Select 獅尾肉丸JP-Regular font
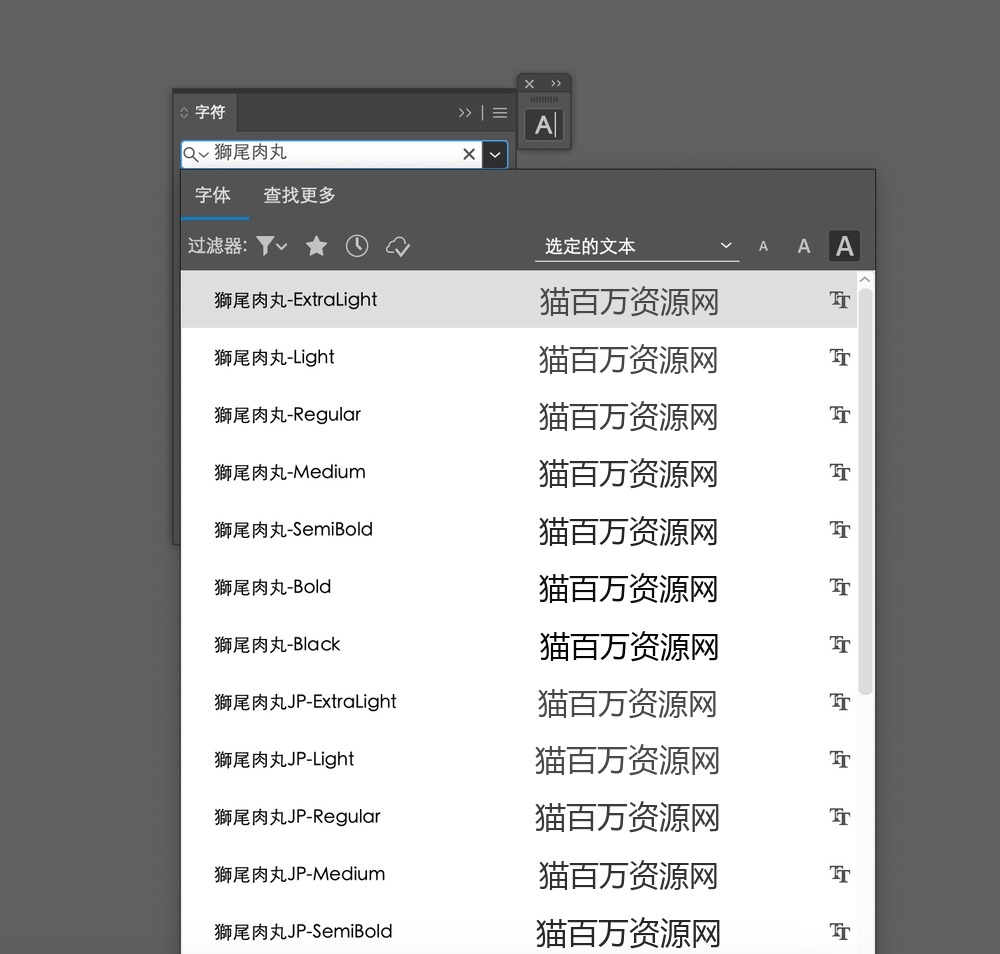Screen dimensions: 1000x954 (519, 816)
